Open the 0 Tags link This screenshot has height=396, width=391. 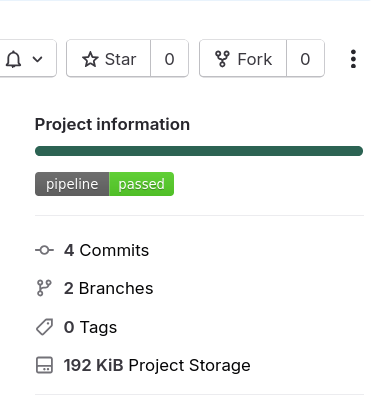click(90, 327)
